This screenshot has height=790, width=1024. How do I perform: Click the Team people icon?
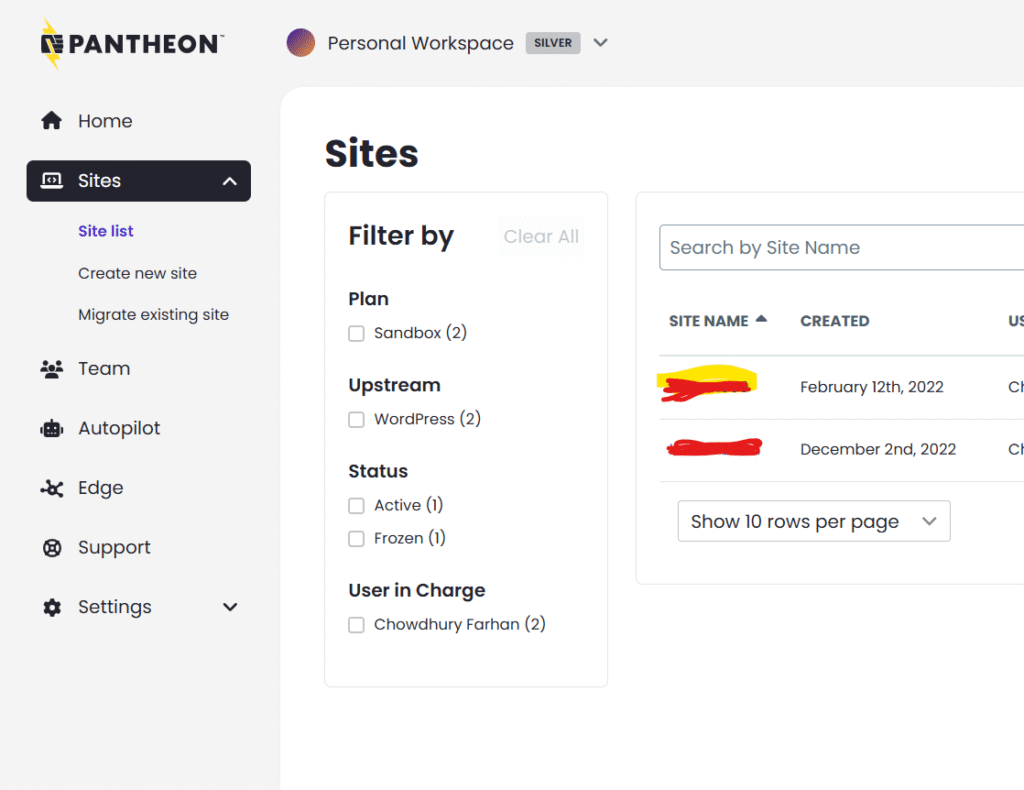[52, 369]
